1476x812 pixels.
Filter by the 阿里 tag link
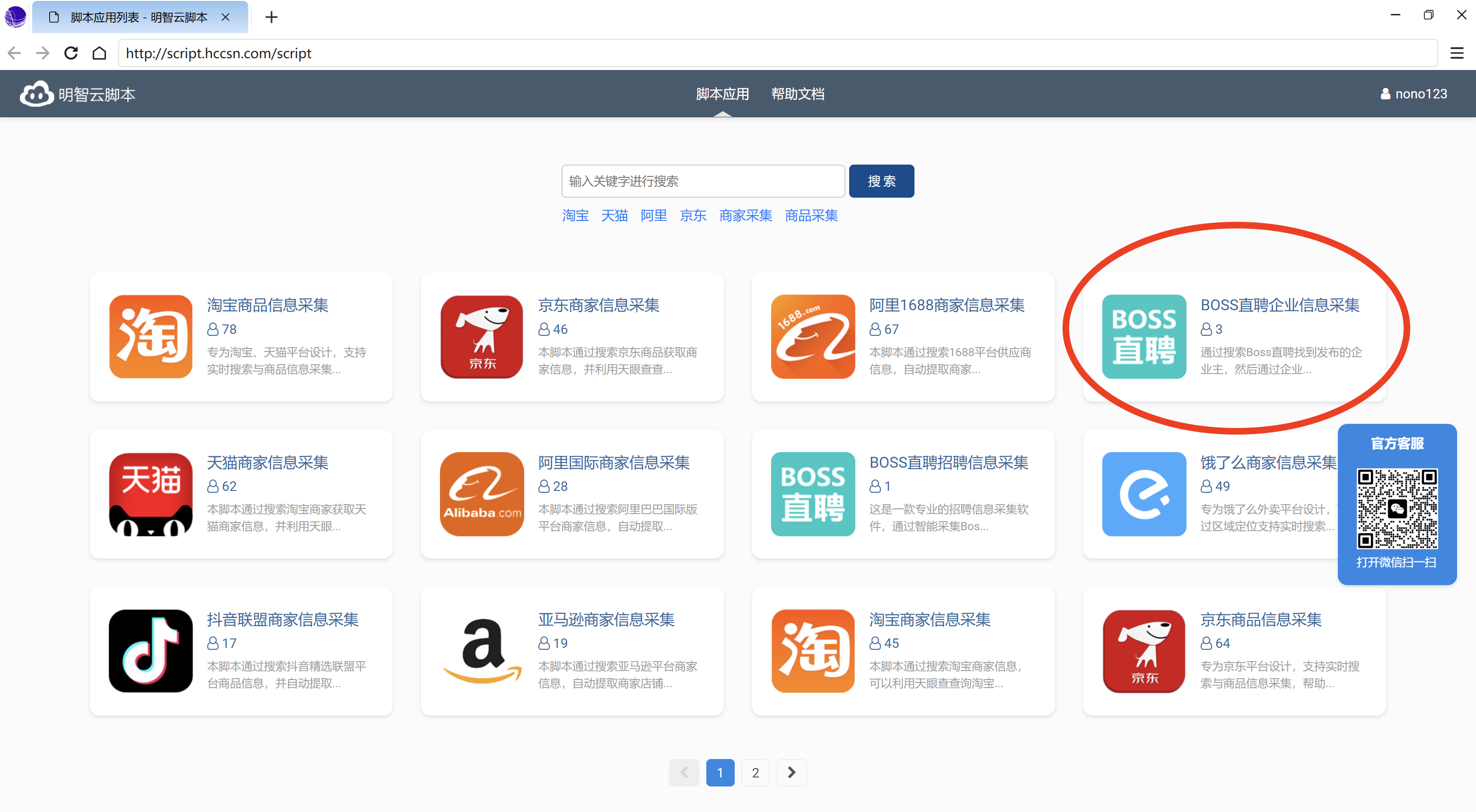(x=654, y=215)
